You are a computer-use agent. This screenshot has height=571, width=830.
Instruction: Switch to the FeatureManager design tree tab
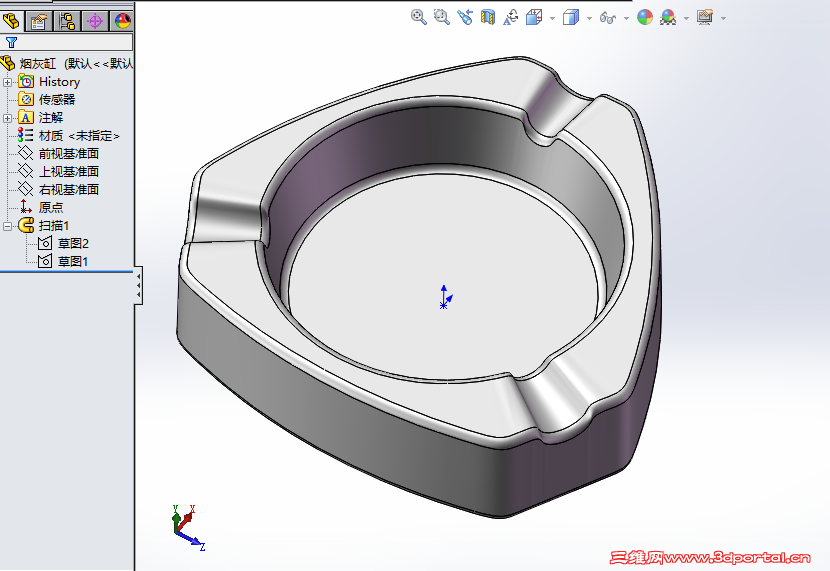pos(11,21)
